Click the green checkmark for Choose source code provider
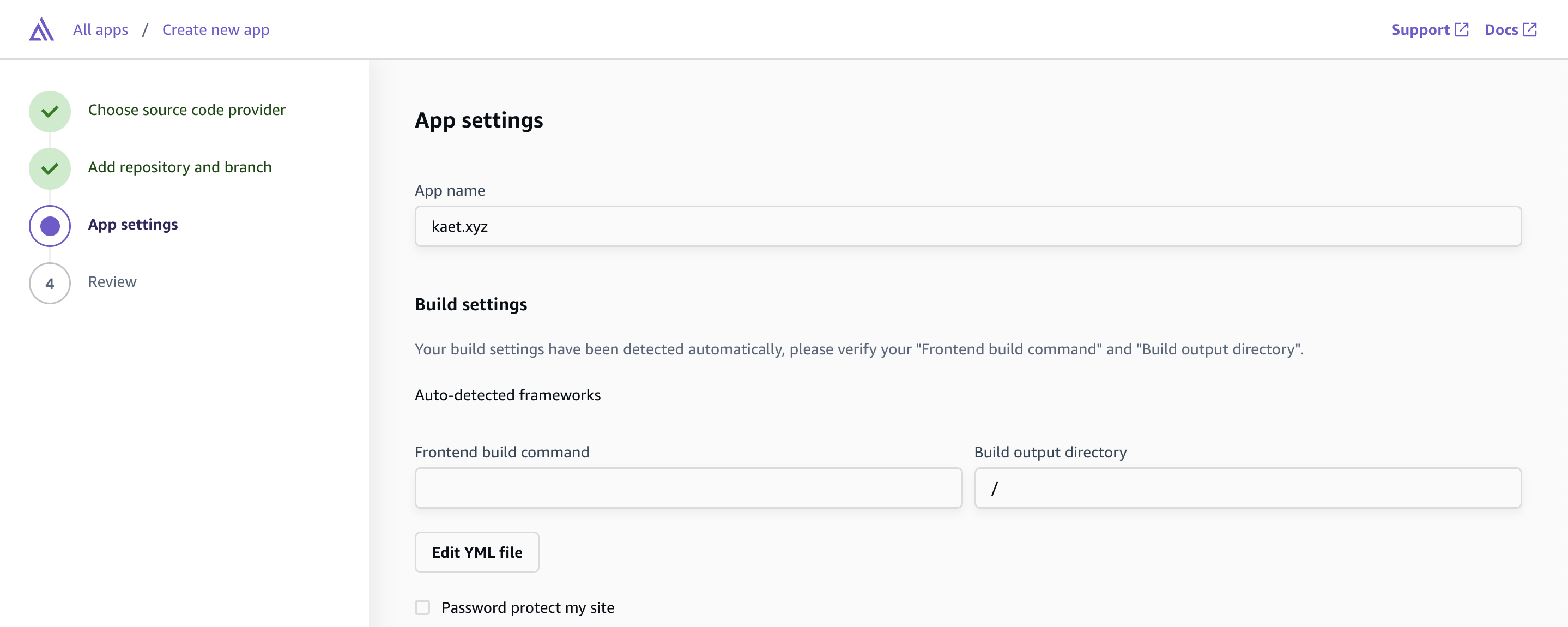This screenshot has height=627, width=1568. click(50, 111)
